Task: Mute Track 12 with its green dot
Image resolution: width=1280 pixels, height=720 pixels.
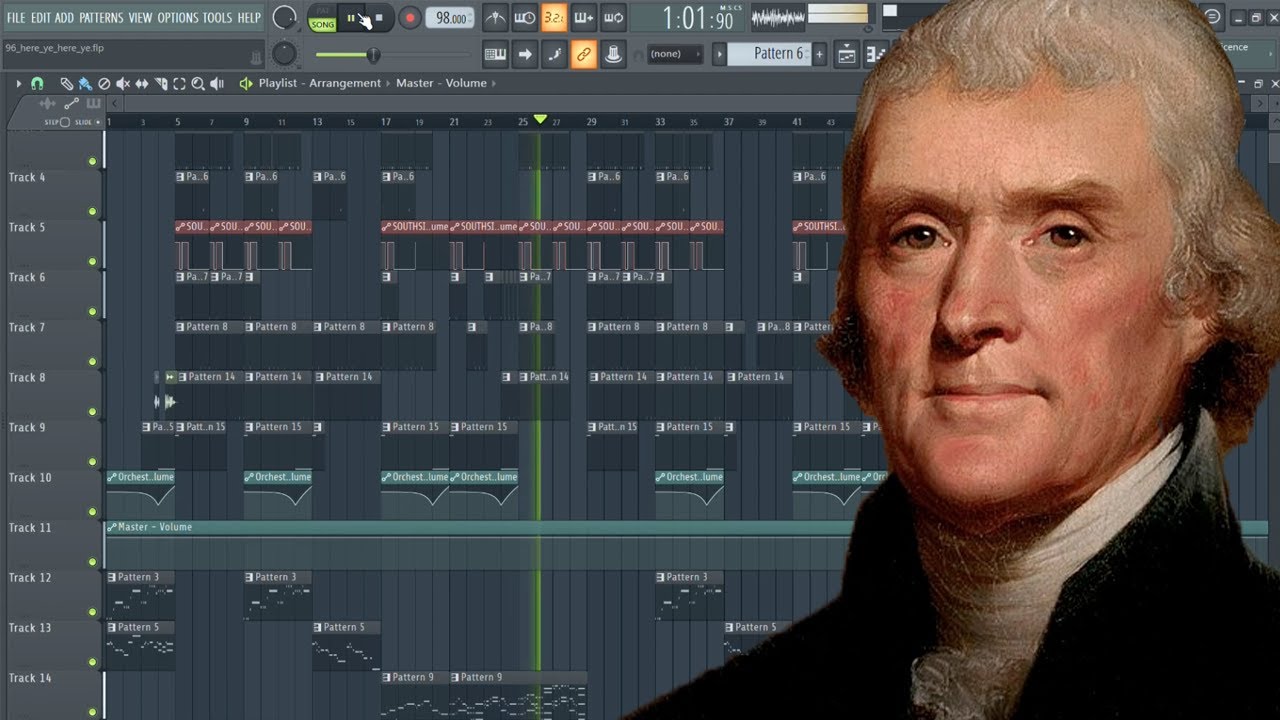Action: pos(92,612)
